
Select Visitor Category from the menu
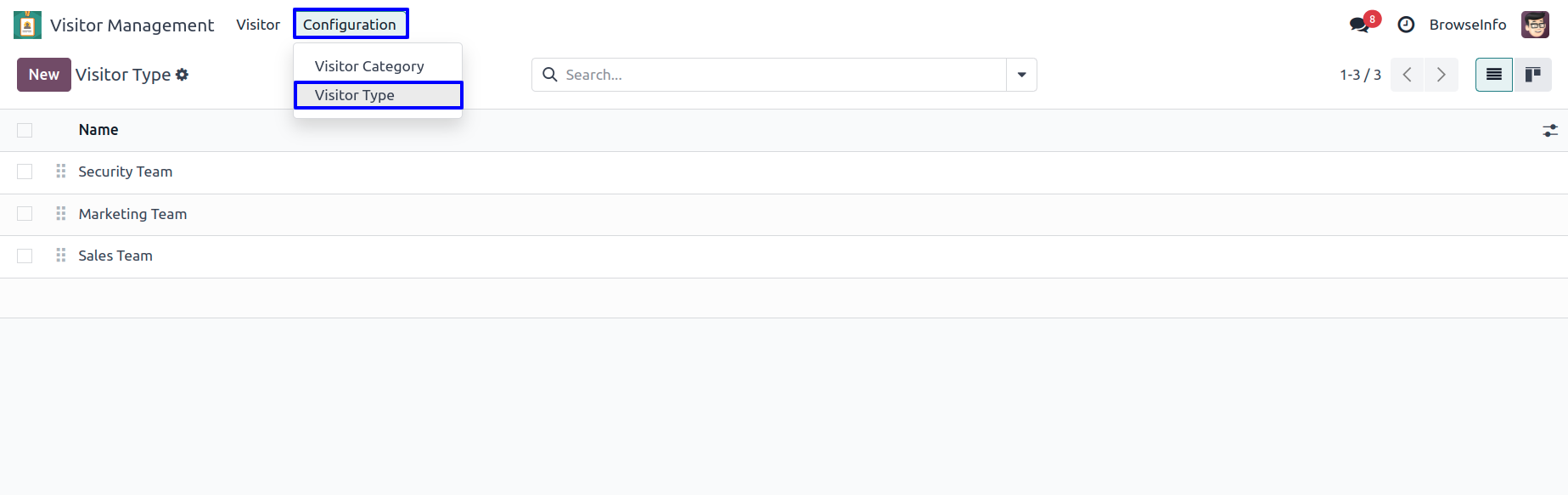tap(369, 66)
